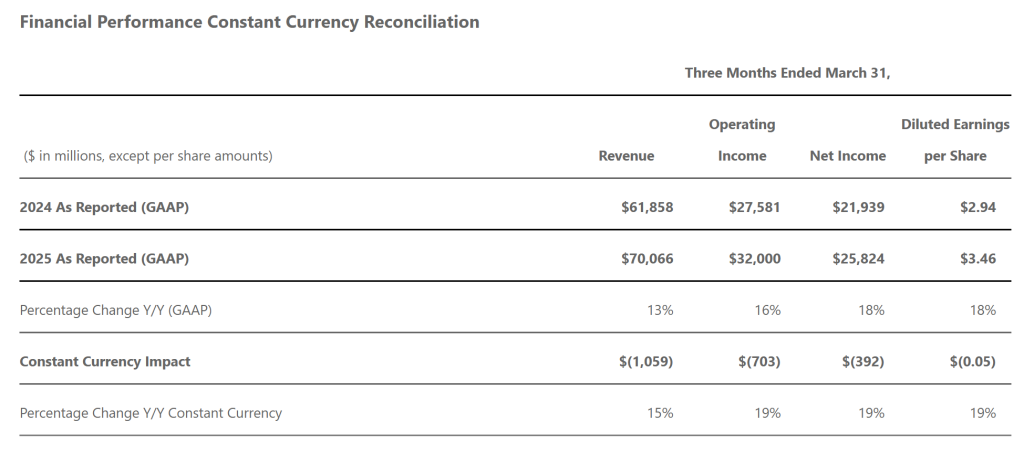This screenshot has height=454, width=1024.
Task: Select the Diluted Earnings per Share header
Action: coord(955,140)
